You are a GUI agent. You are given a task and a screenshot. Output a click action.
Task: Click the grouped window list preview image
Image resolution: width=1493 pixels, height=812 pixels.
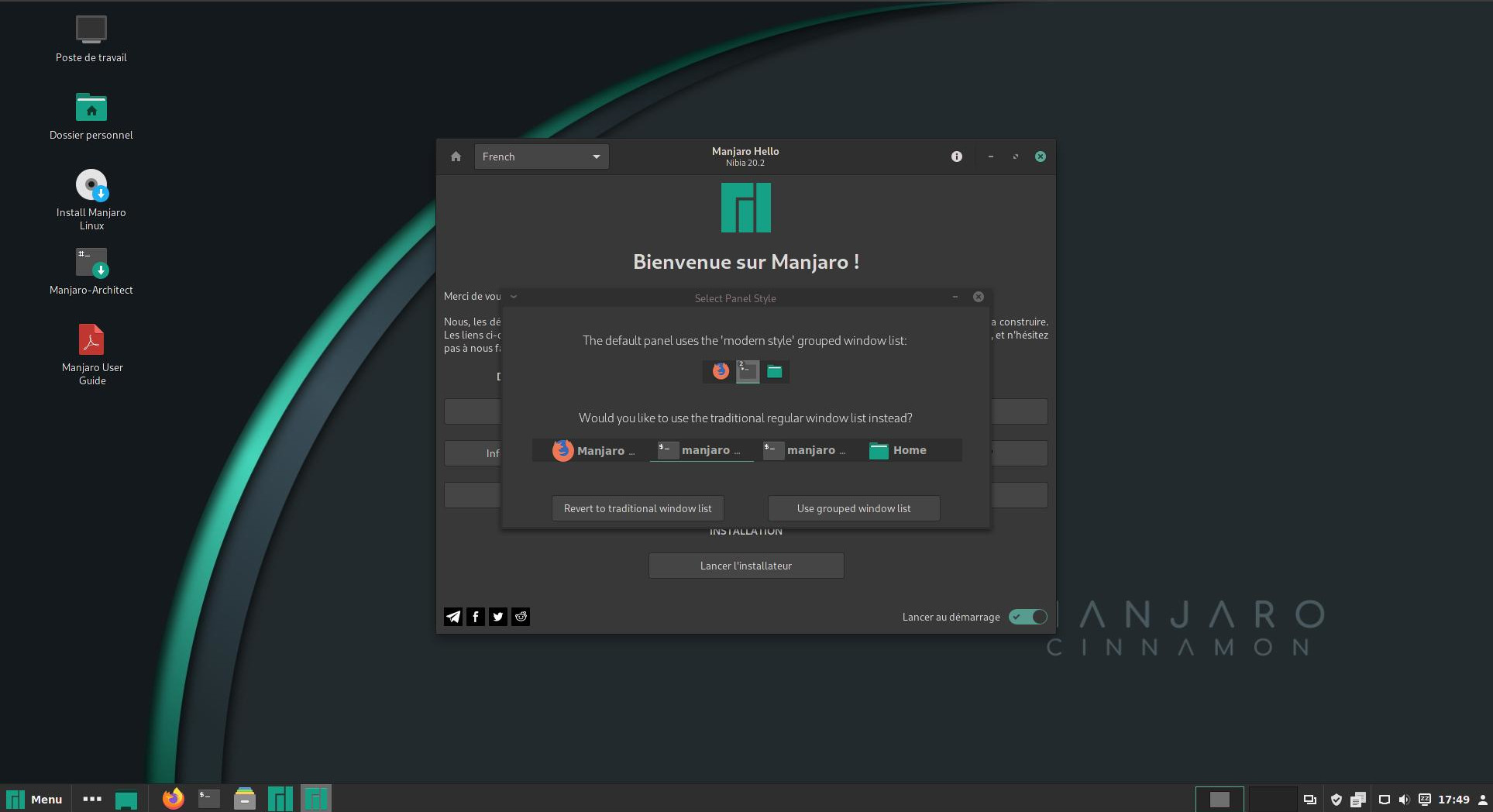pos(746,371)
